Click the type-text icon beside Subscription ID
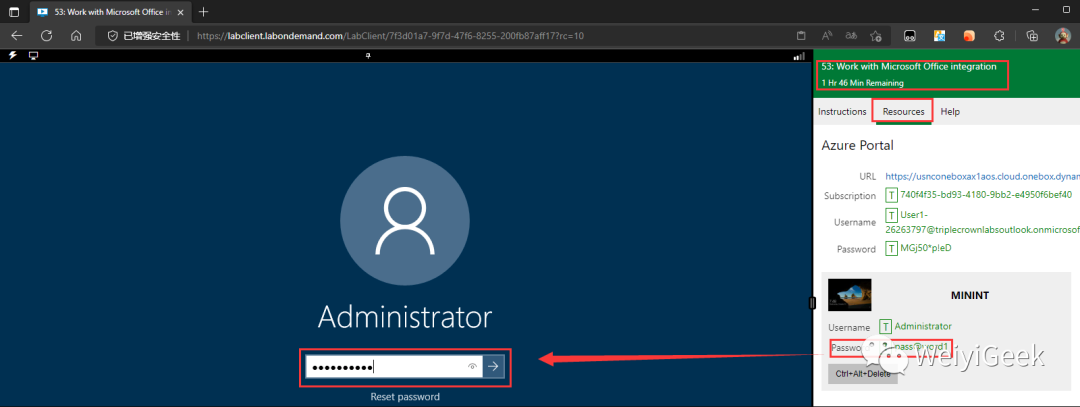The image size is (1080, 407). [x=891, y=196]
